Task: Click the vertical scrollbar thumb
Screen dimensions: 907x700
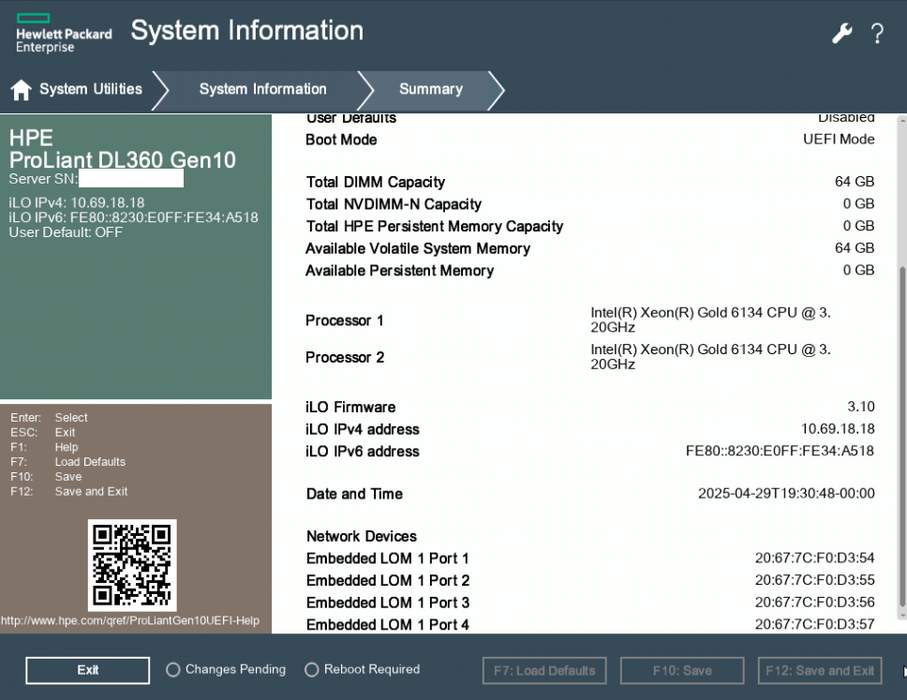Action: (902, 435)
